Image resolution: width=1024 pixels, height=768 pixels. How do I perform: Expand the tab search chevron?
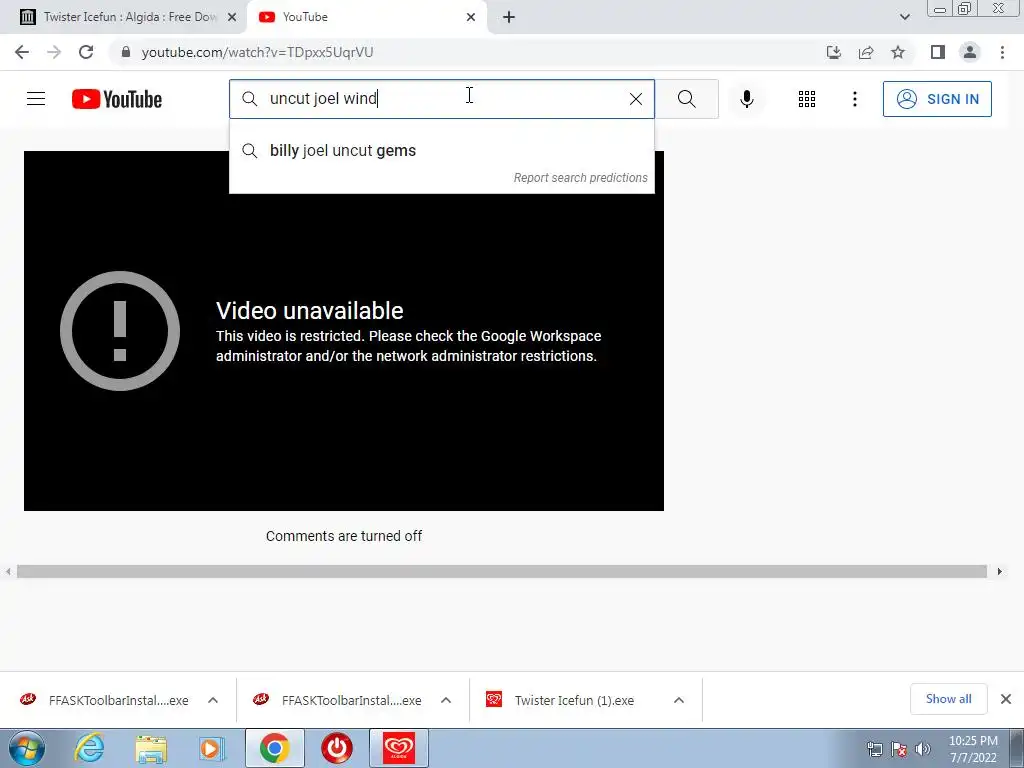904,17
